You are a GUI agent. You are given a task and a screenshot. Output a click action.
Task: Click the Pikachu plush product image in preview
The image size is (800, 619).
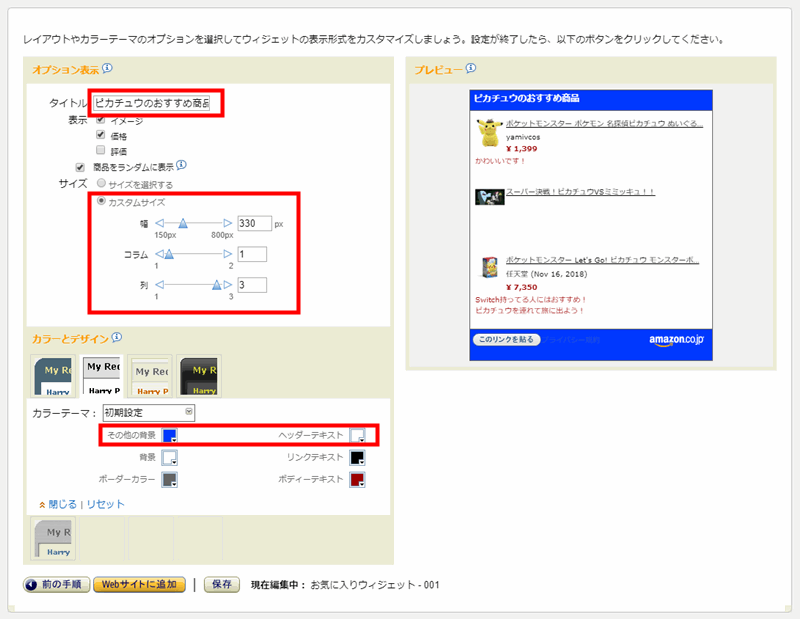pos(489,132)
